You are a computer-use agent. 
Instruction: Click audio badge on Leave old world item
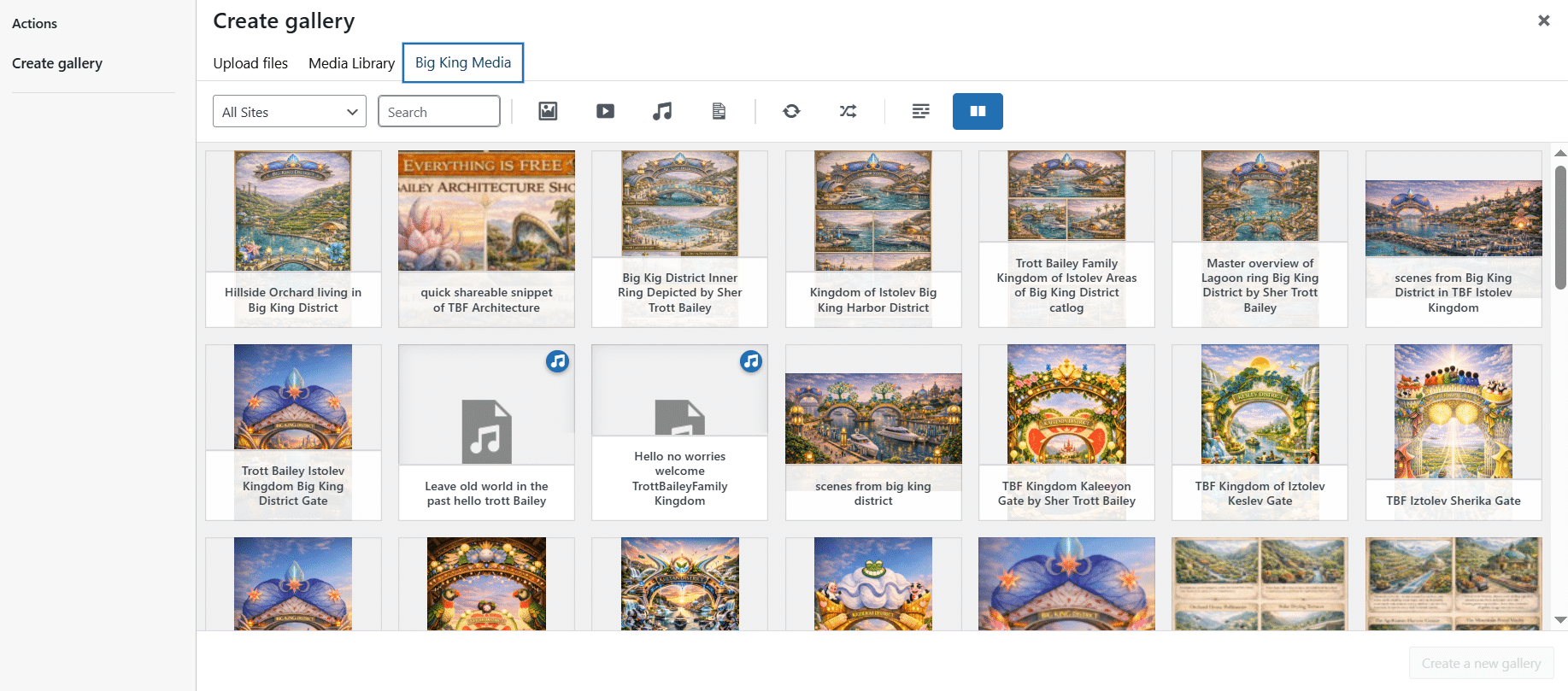tap(557, 361)
